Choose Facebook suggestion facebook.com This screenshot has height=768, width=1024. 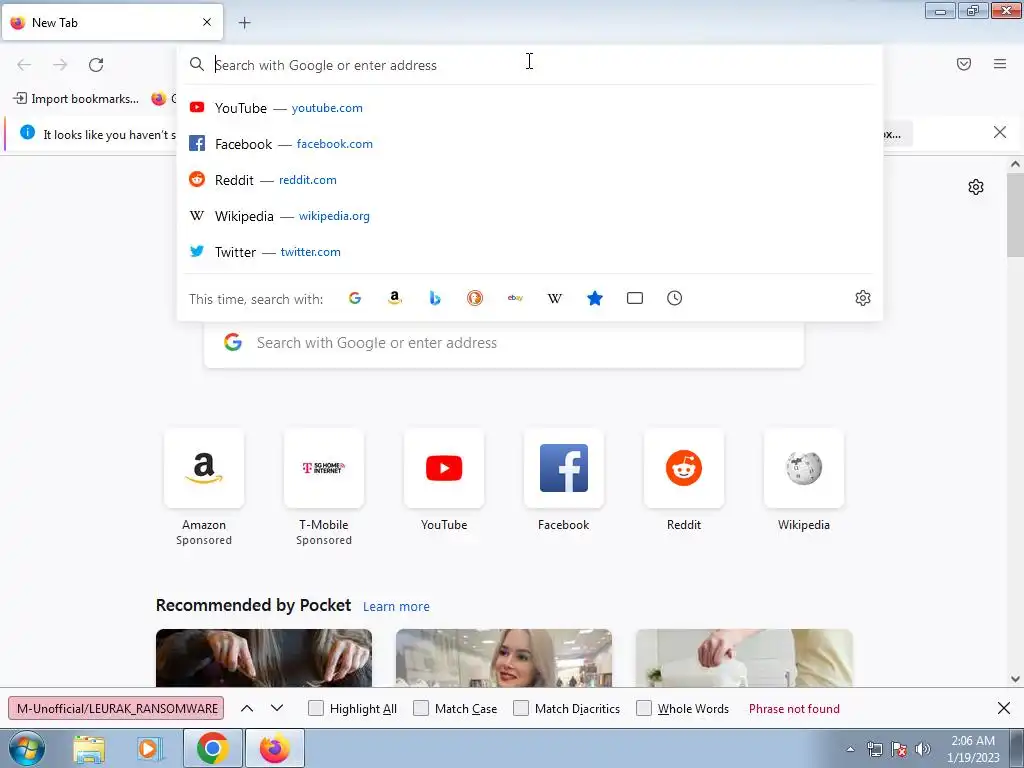coord(530,144)
